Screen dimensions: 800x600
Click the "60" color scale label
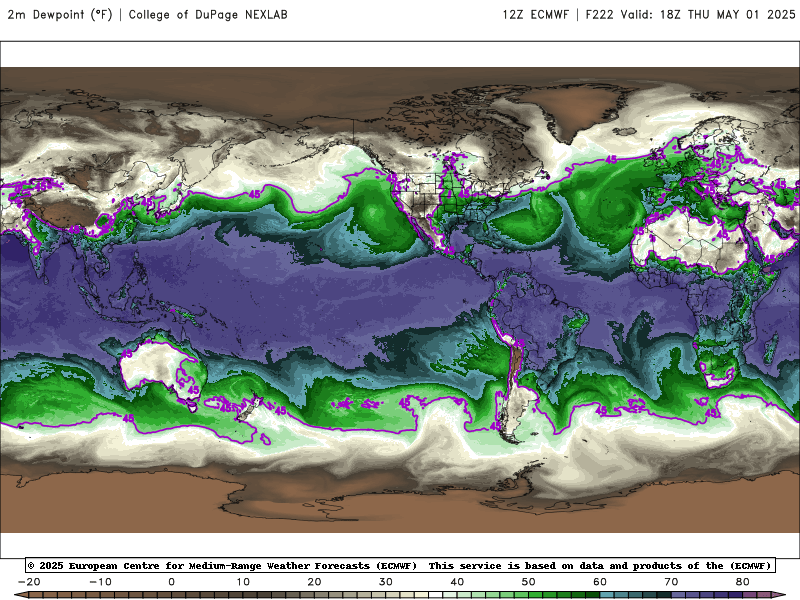pos(600,582)
